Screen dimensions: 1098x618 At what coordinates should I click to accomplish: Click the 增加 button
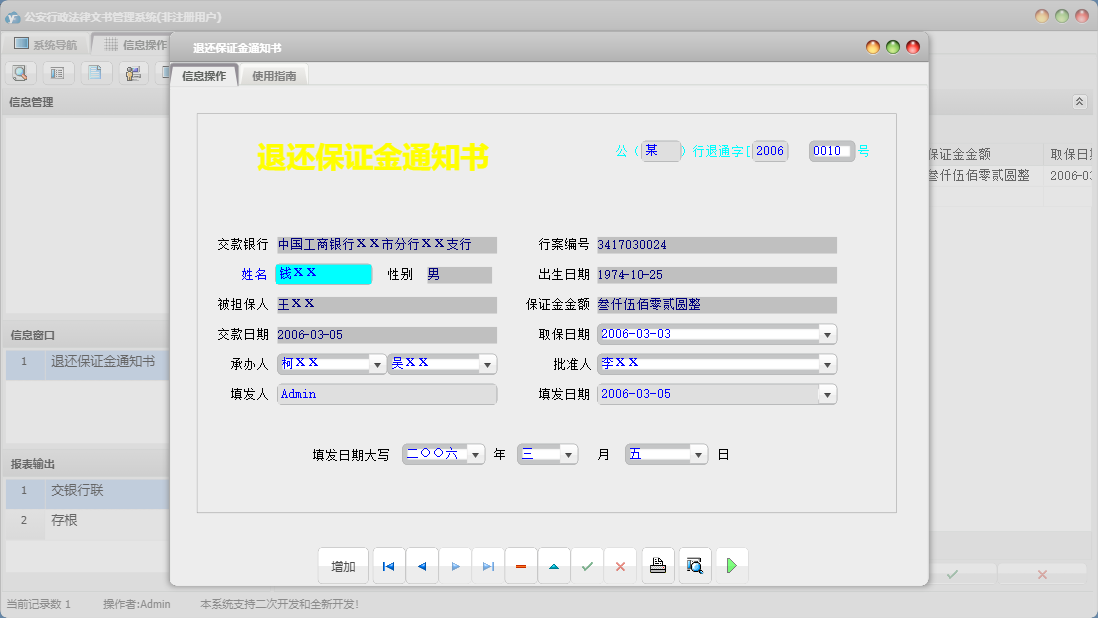(x=343, y=566)
